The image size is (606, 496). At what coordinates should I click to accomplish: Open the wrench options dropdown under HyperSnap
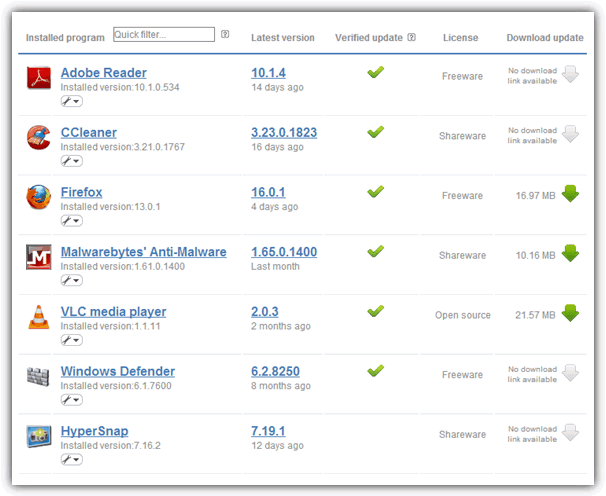tap(71, 460)
